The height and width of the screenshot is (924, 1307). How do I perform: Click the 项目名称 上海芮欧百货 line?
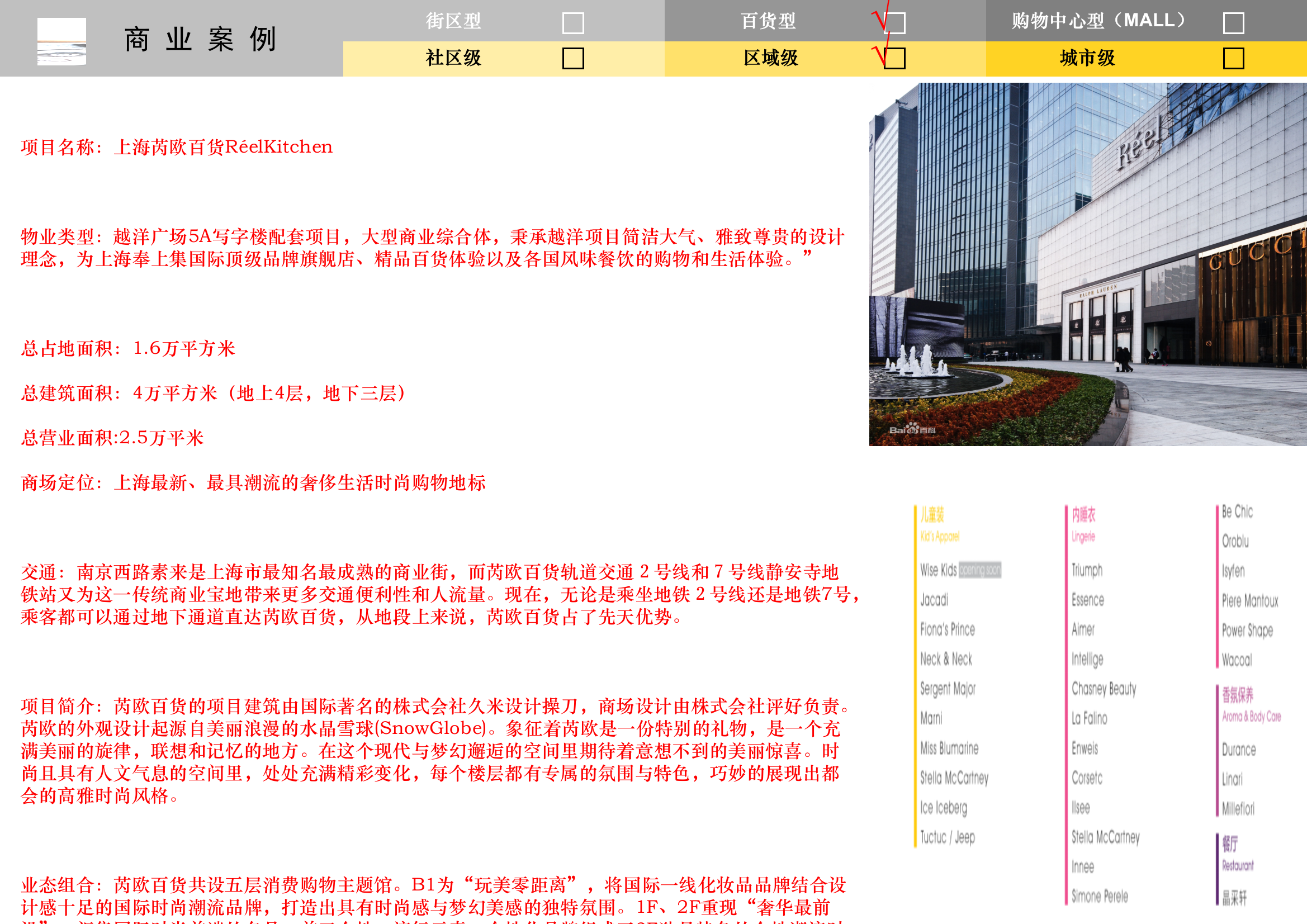[x=177, y=147]
